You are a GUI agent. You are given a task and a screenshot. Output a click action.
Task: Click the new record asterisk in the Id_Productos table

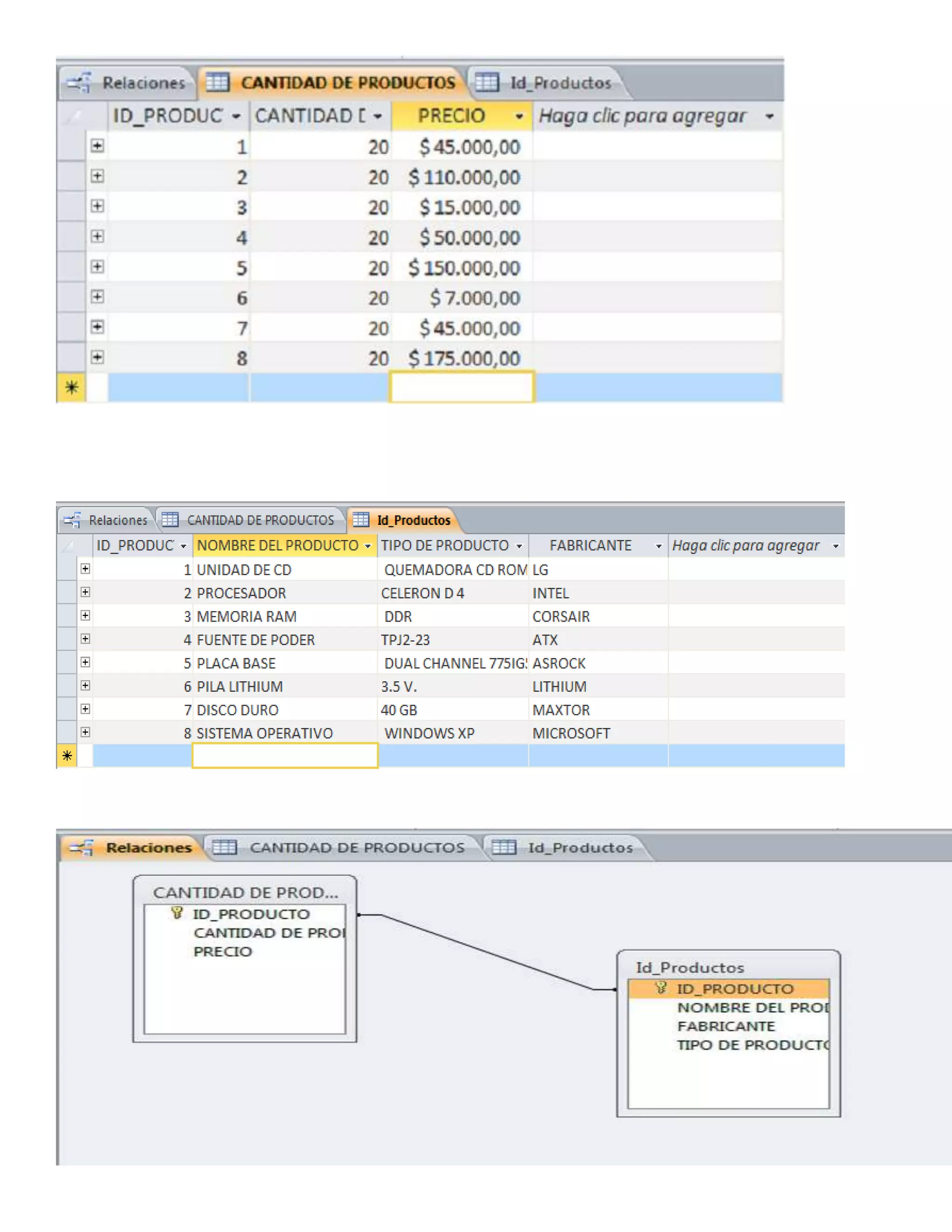point(67,755)
